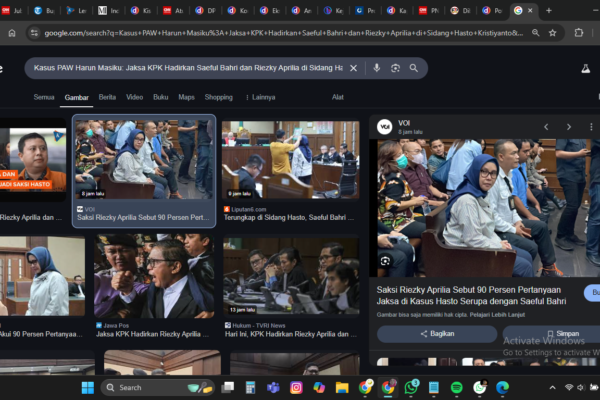Screen dimensions: 600x400
Task: Open the woman in white jacket image result
Action: pyautogui.click(x=42, y=276)
